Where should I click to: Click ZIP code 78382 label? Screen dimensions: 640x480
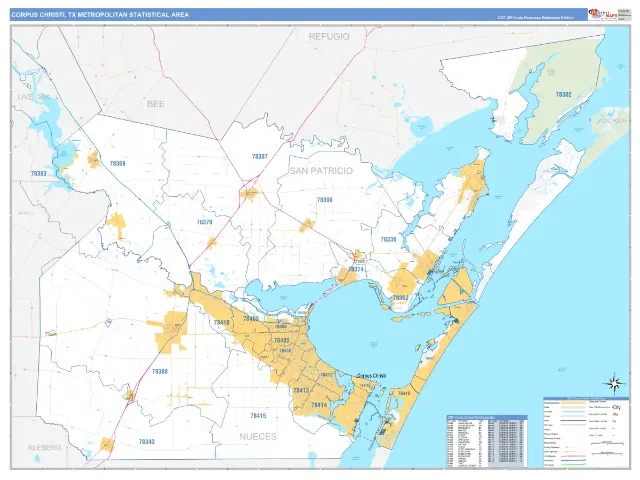pyautogui.click(x=563, y=95)
